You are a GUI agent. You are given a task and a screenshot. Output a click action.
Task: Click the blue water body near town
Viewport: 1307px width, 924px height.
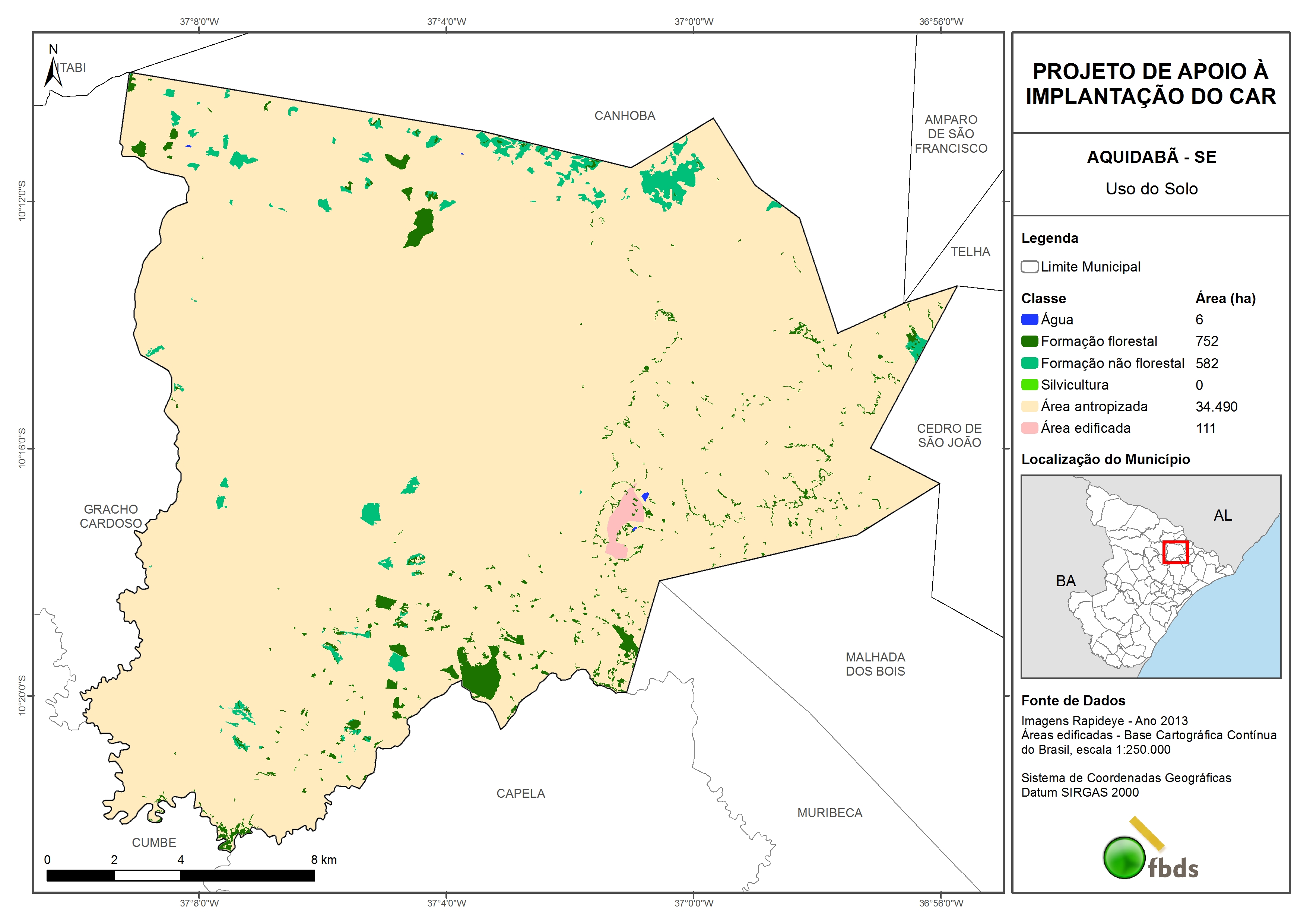pyautogui.click(x=645, y=496)
